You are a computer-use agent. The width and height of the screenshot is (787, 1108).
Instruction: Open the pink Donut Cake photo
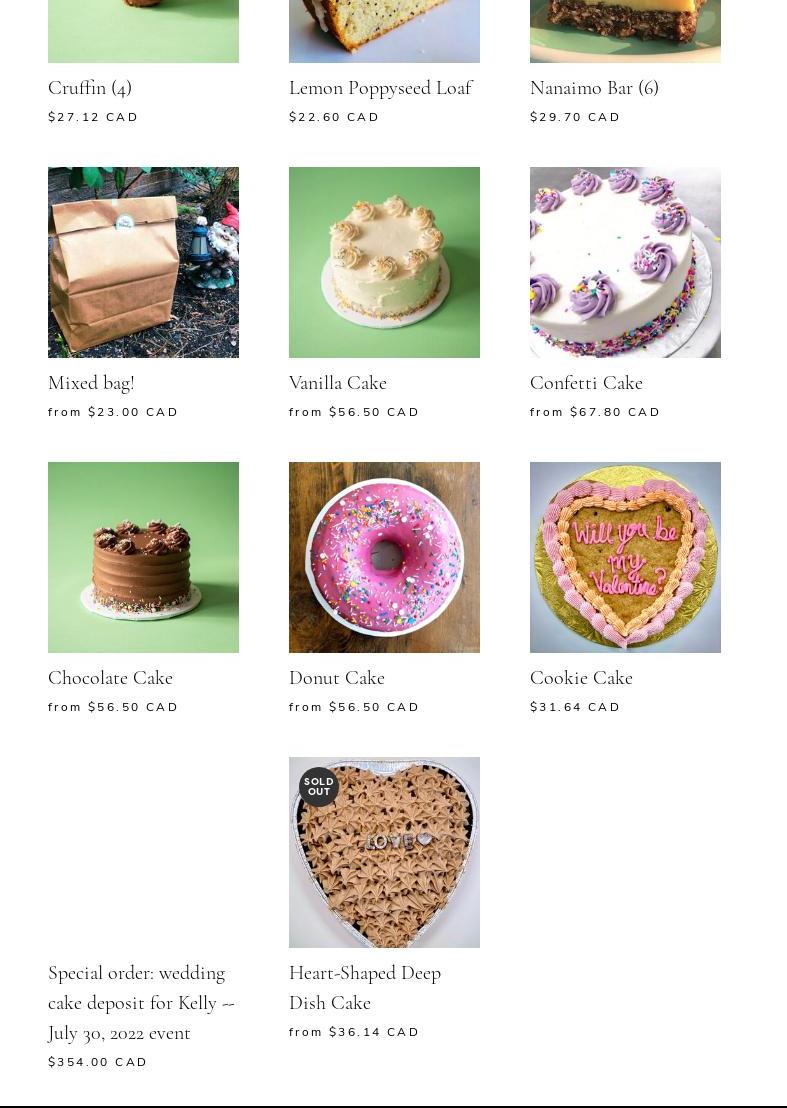click(x=384, y=557)
